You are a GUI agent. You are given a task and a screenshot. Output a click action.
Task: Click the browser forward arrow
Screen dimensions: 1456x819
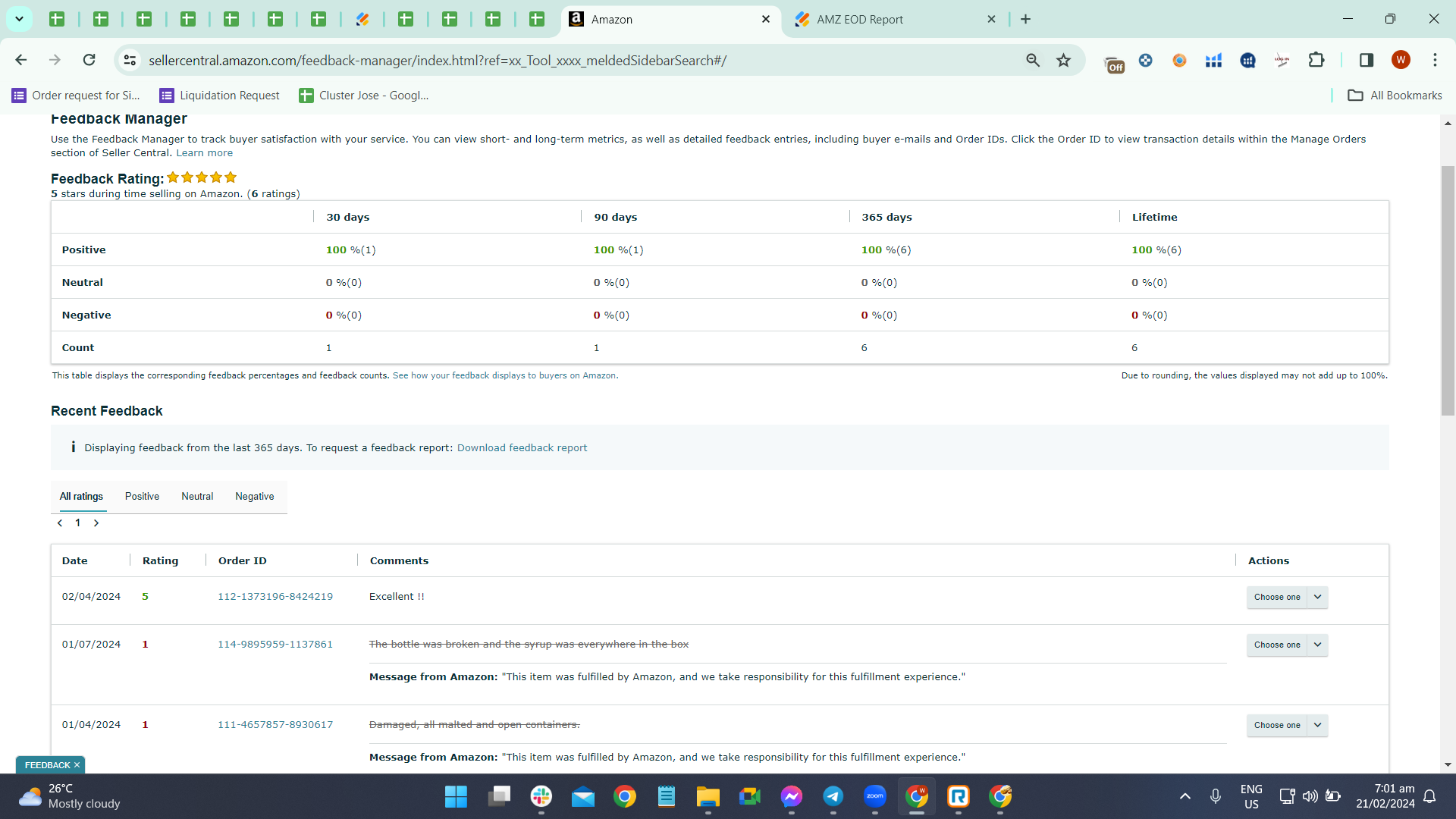[x=55, y=60]
